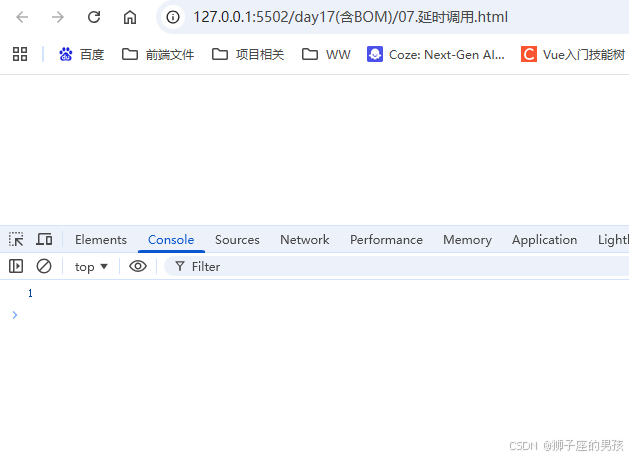Click the logged value 1 in console
This screenshot has width=629, height=457.
coord(30,293)
